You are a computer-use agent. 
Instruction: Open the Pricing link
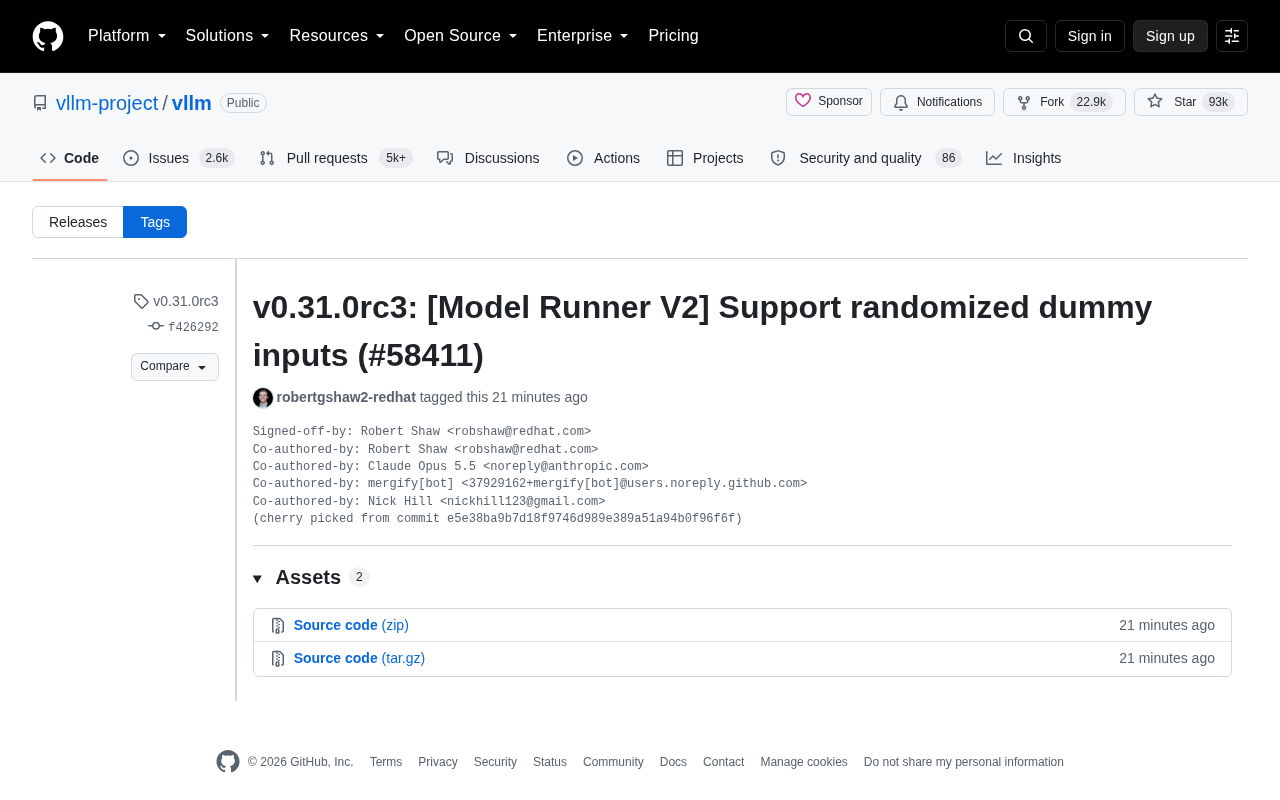pyautogui.click(x=673, y=36)
